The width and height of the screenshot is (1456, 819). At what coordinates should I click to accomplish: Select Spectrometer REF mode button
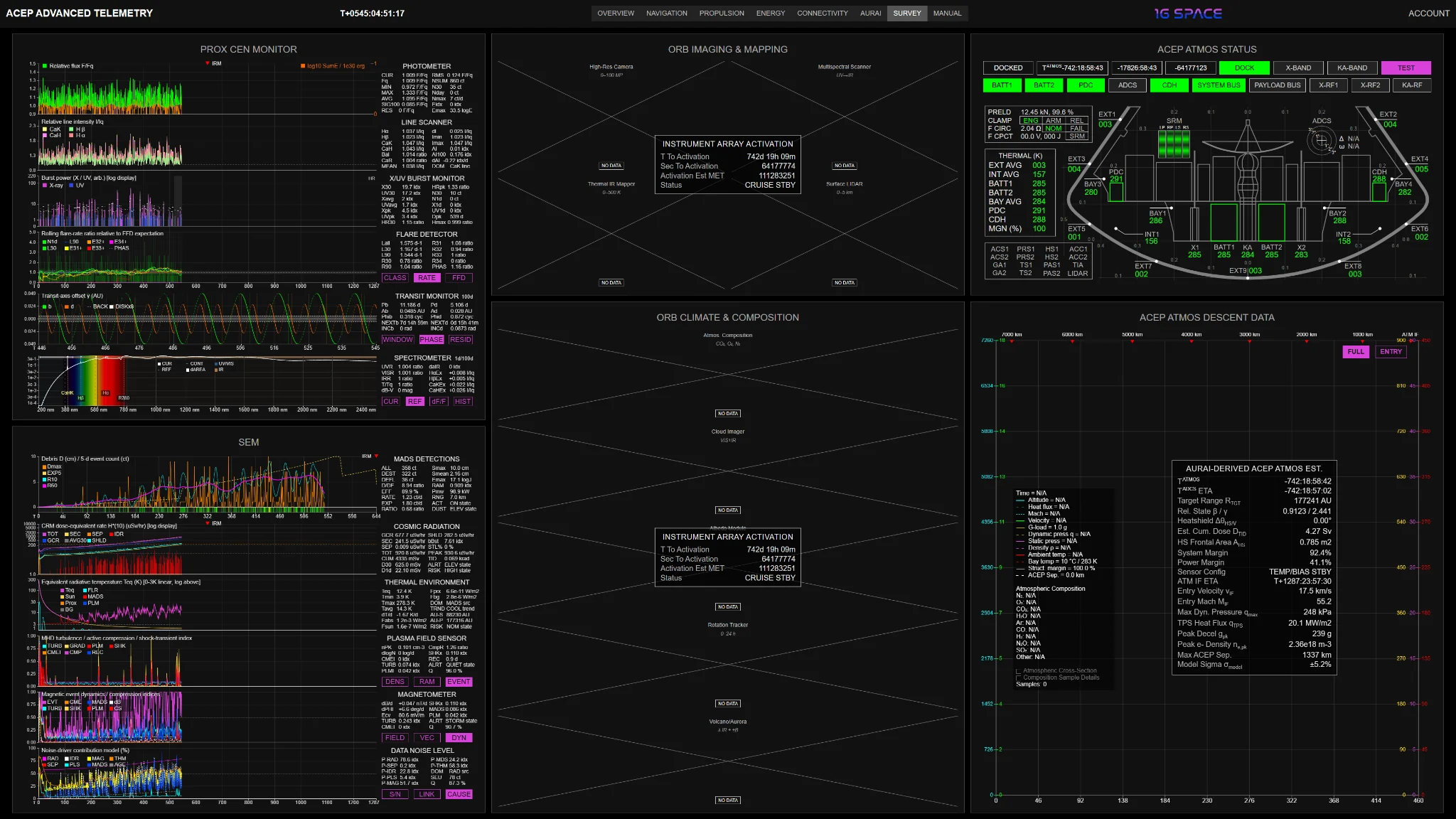415,402
